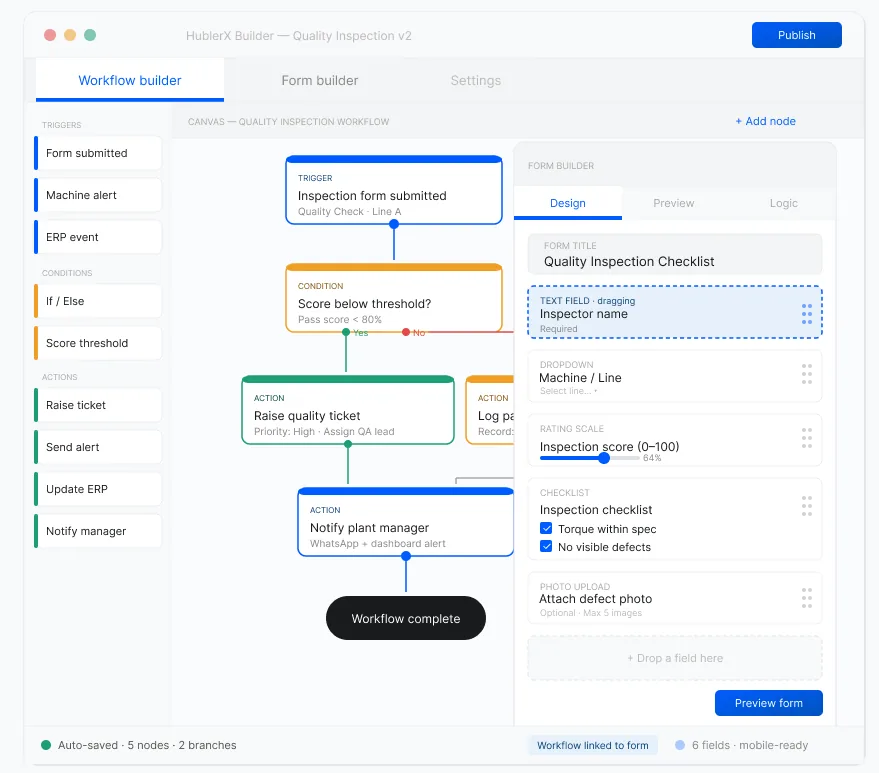Select the Update ERP action block
The image size is (879, 773).
[98, 489]
